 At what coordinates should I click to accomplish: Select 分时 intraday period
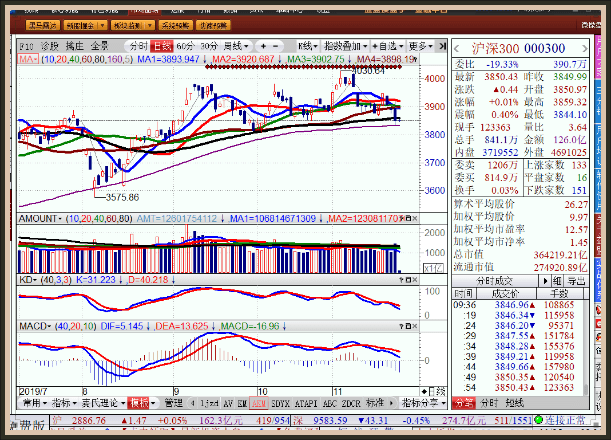tap(138, 46)
